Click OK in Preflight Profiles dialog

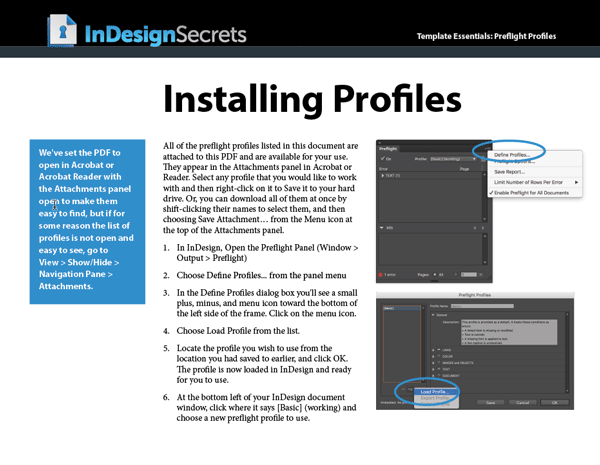555,403
